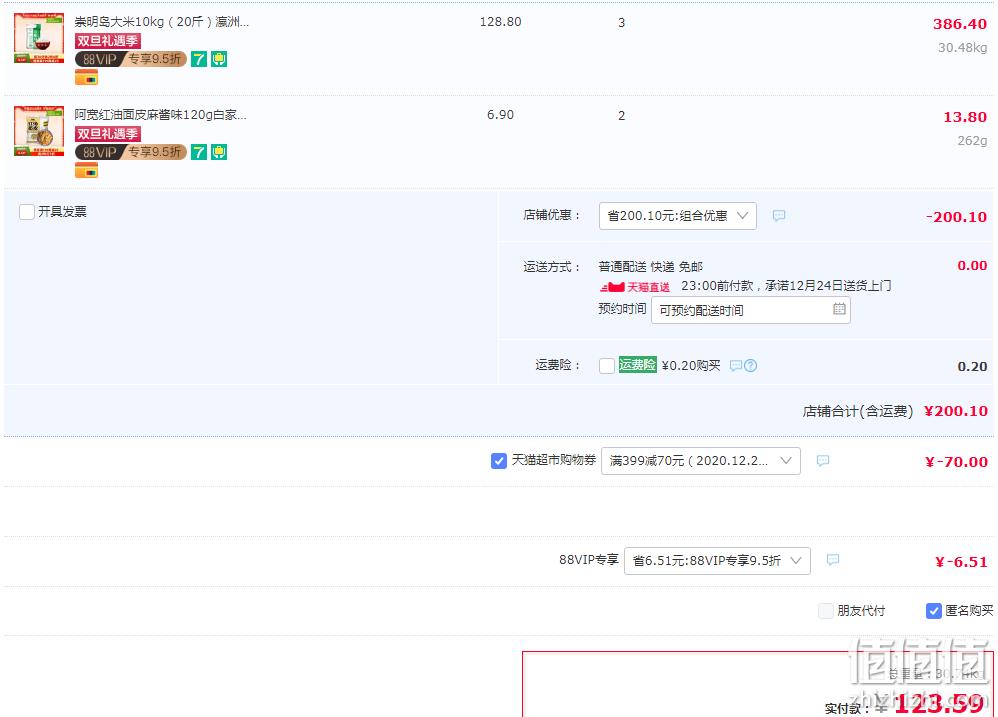Open the 崇明岛大米10kg product title link
The image size is (998, 717).
(162, 22)
